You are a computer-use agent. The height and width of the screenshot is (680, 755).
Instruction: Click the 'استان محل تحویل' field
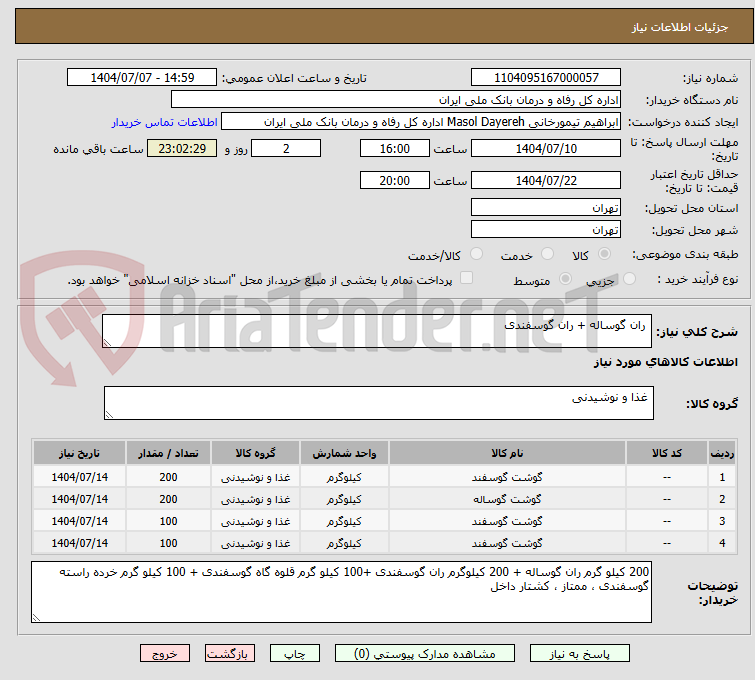point(546,208)
